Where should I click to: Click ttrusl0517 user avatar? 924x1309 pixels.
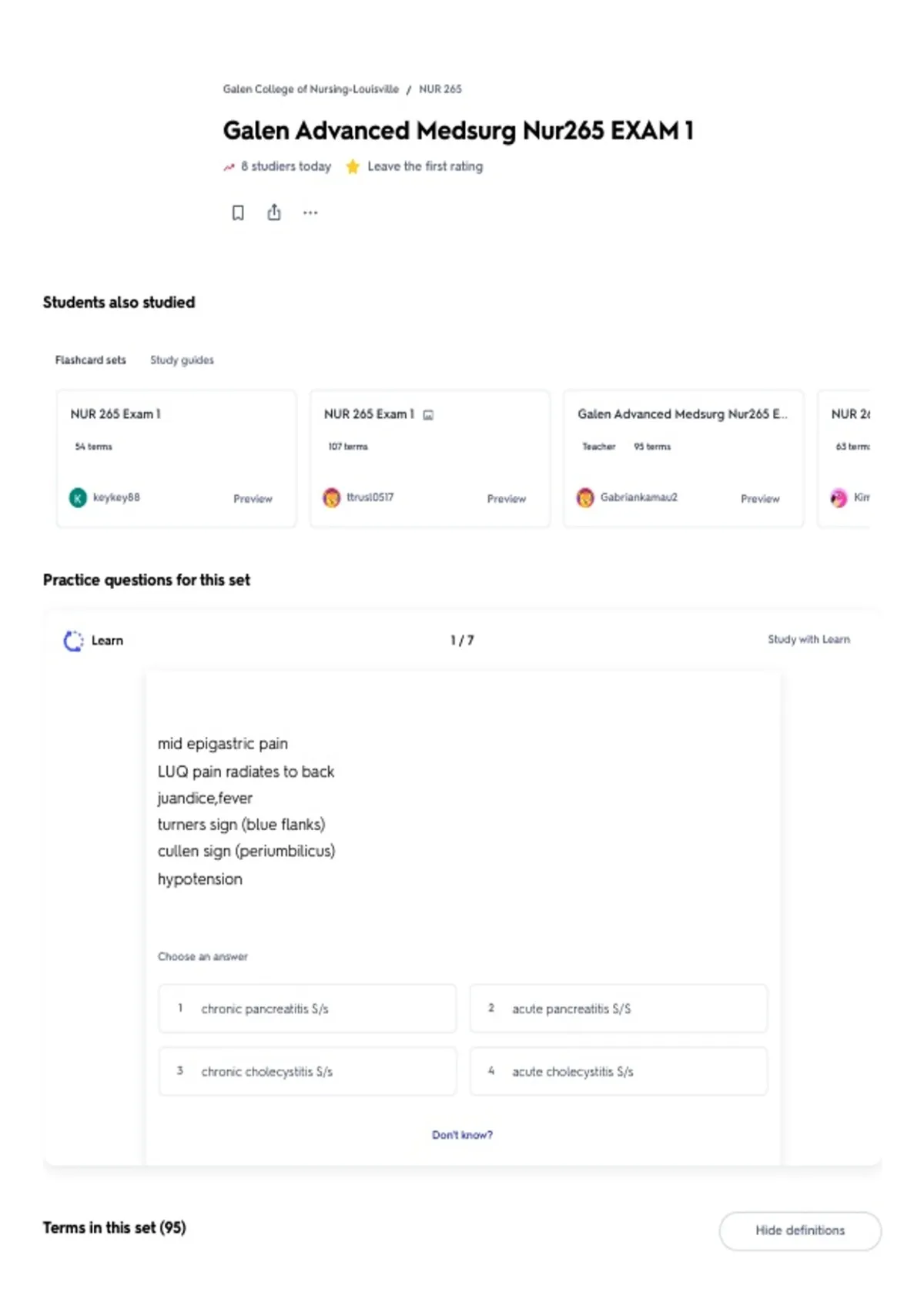click(331, 498)
